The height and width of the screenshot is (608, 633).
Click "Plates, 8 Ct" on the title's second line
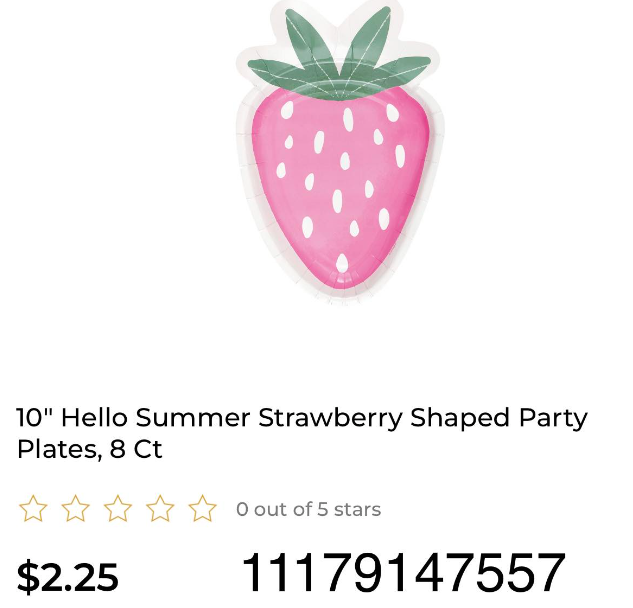click(x=89, y=450)
